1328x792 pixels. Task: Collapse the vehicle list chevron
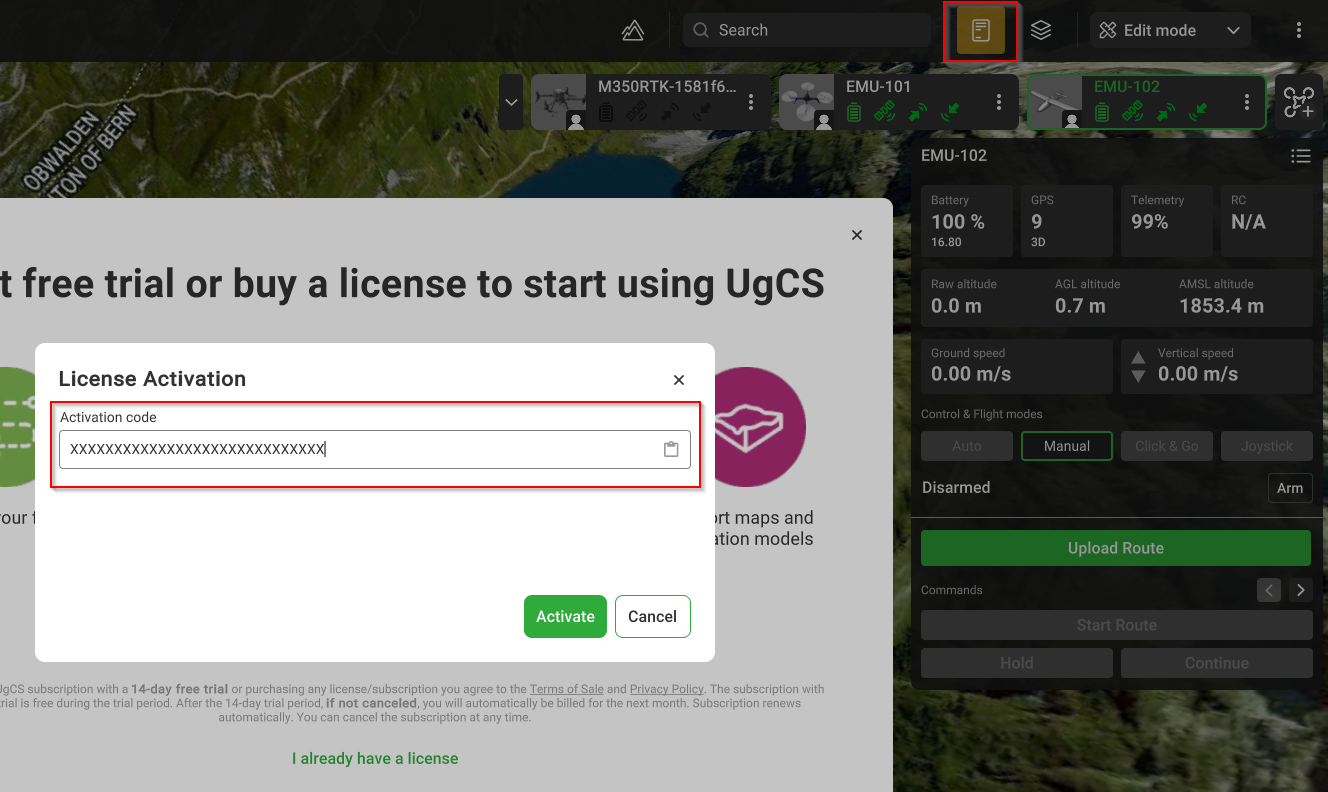pos(511,102)
